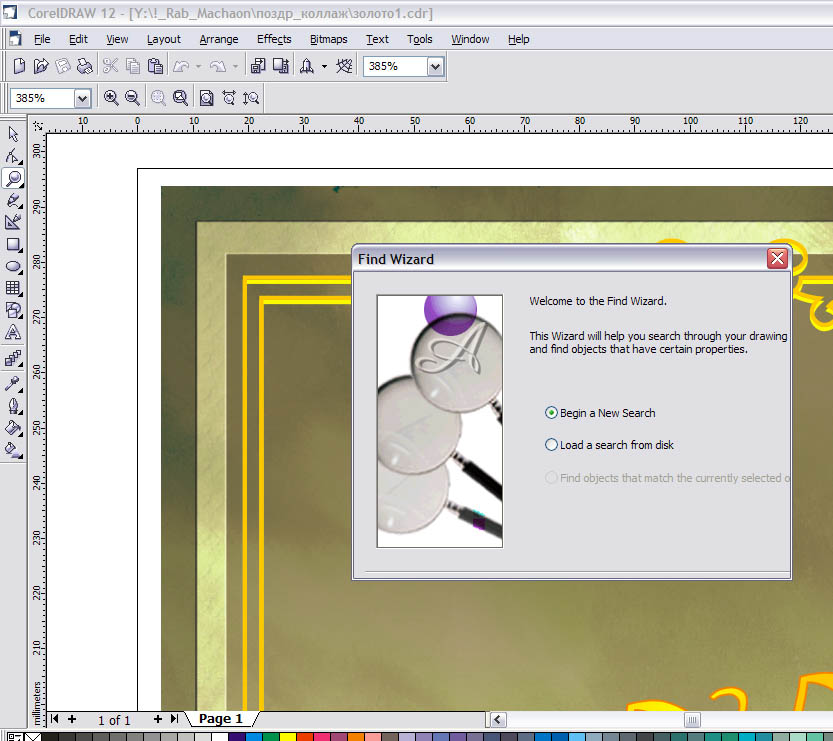Click Zoom To All Objects icon

(180, 98)
